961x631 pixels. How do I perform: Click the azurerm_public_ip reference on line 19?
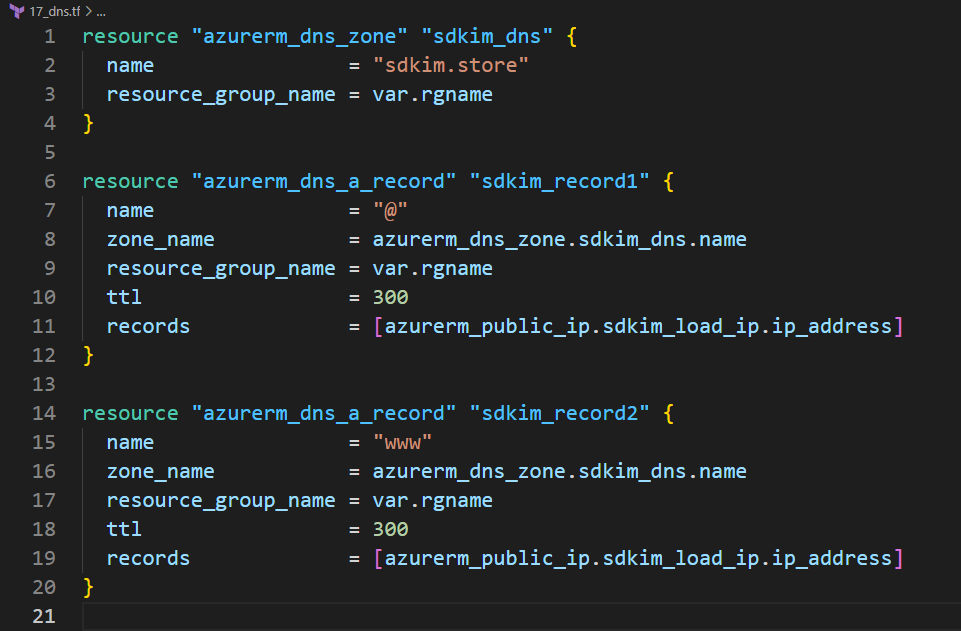point(638,559)
